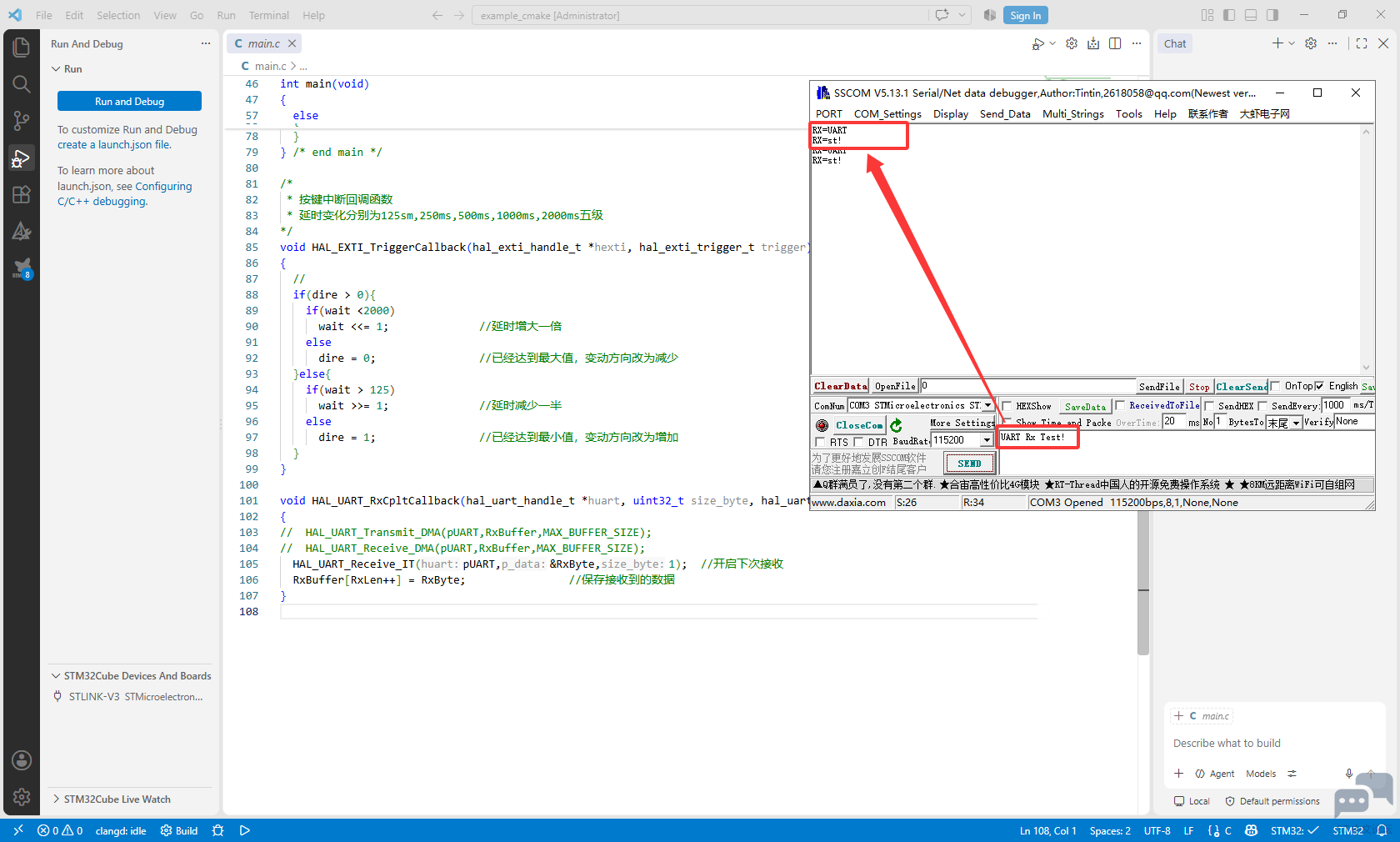
Task: Split the editor to the right
Action: coord(1115,43)
